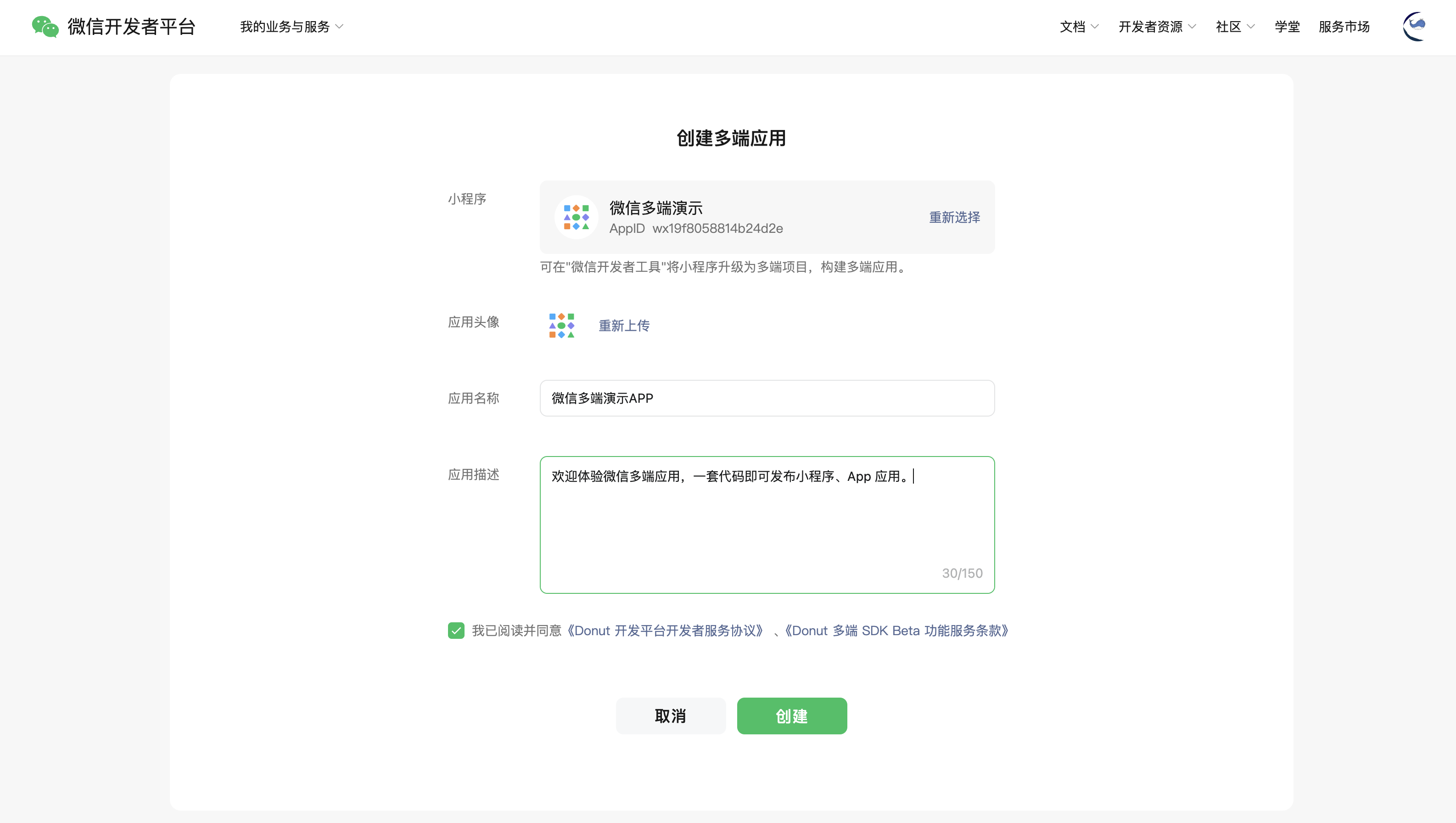The height and width of the screenshot is (823, 1456).
Task: Click the 微信多端演示 mini program icon
Action: pos(576,217)
